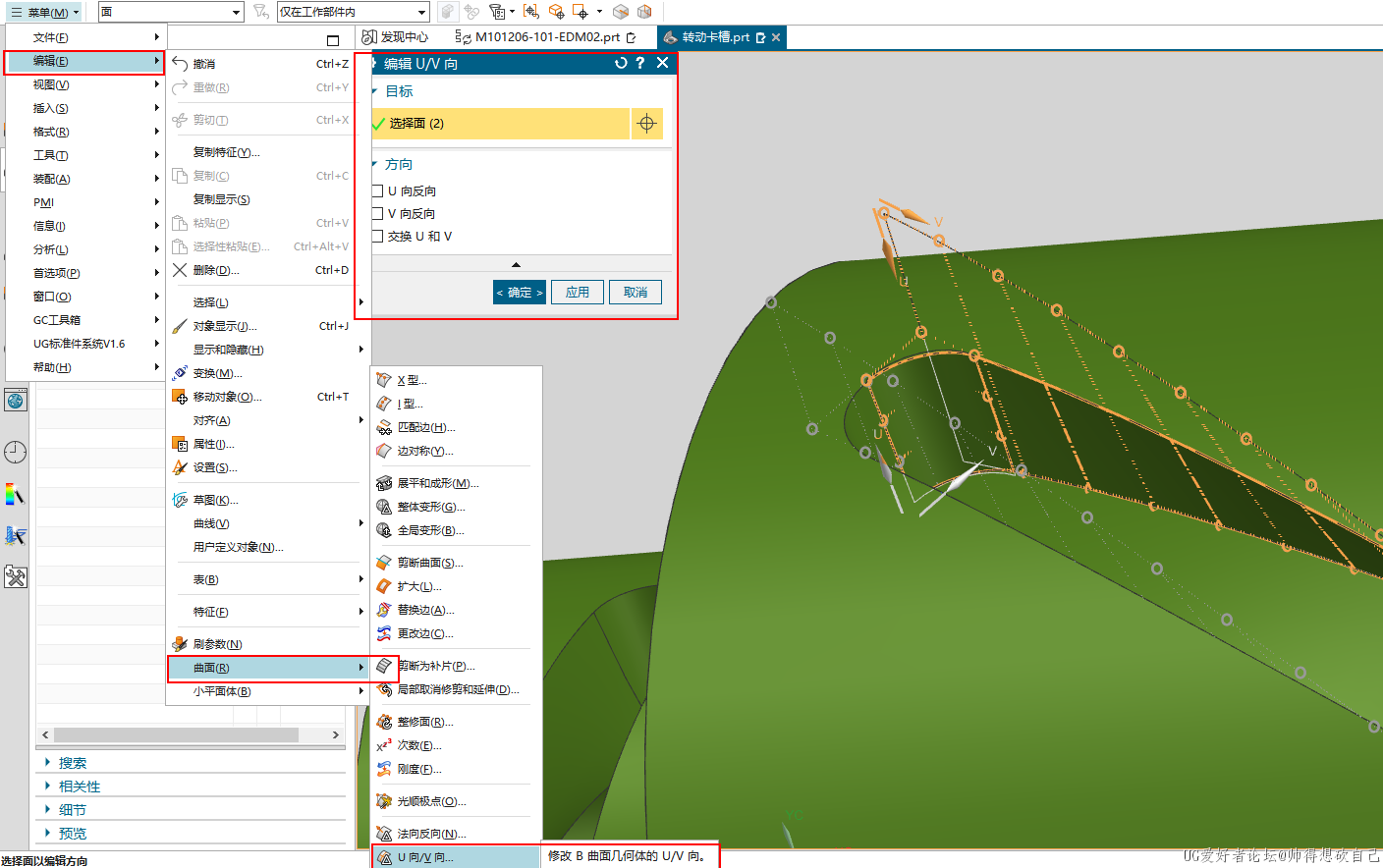Click the 确定 button
The height and width of the screenshot is (868, 1383).
(x=519, y=292)
